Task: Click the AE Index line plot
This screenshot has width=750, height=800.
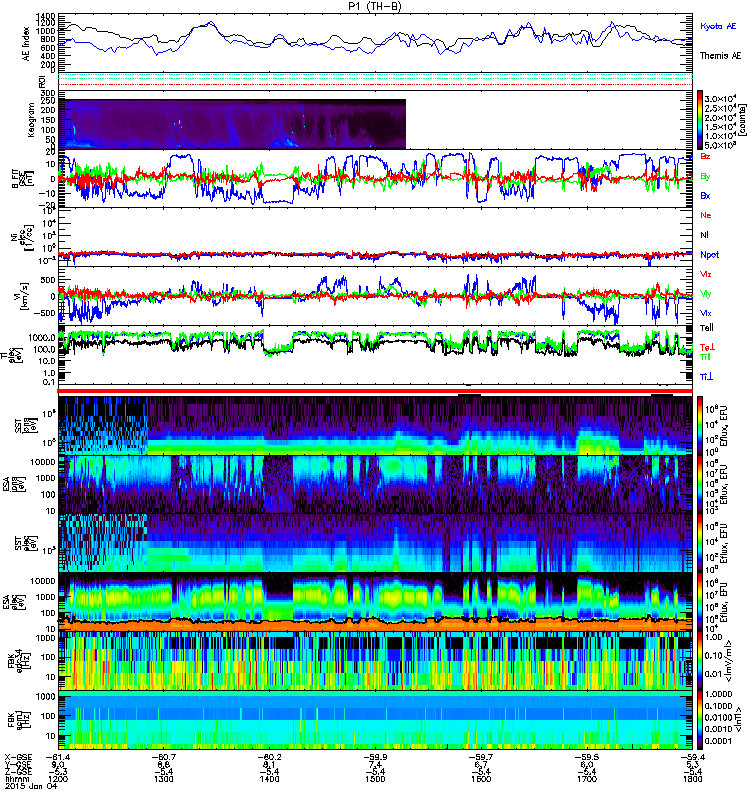Action: [x=376, y=43]
